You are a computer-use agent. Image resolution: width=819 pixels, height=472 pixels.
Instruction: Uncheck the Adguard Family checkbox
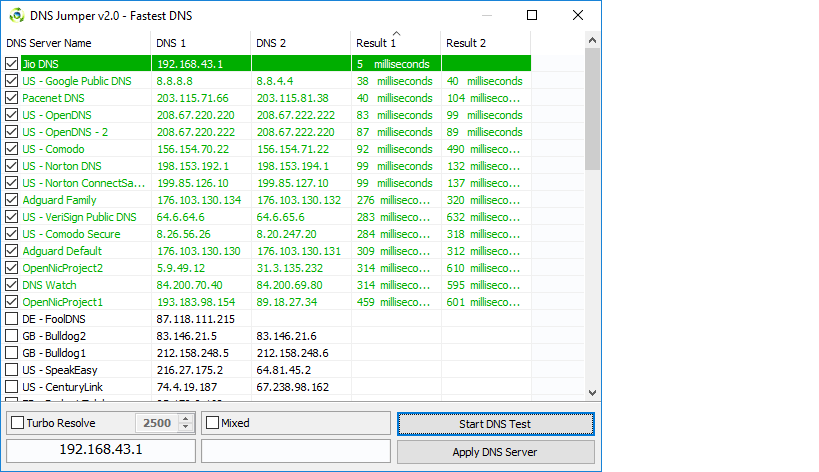pyautogui.click(x=11, y=200)
